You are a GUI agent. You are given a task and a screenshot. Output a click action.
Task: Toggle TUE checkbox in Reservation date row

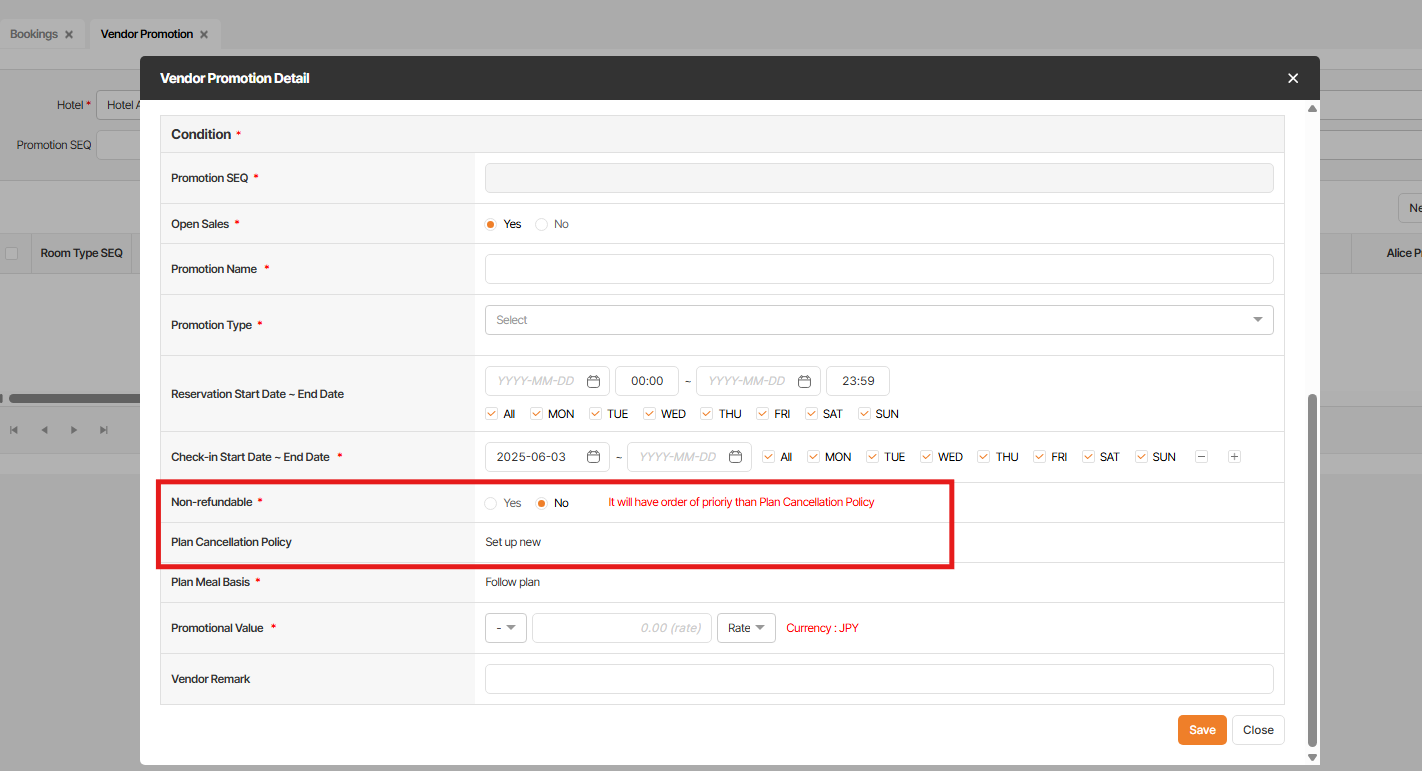coord(595,414)
